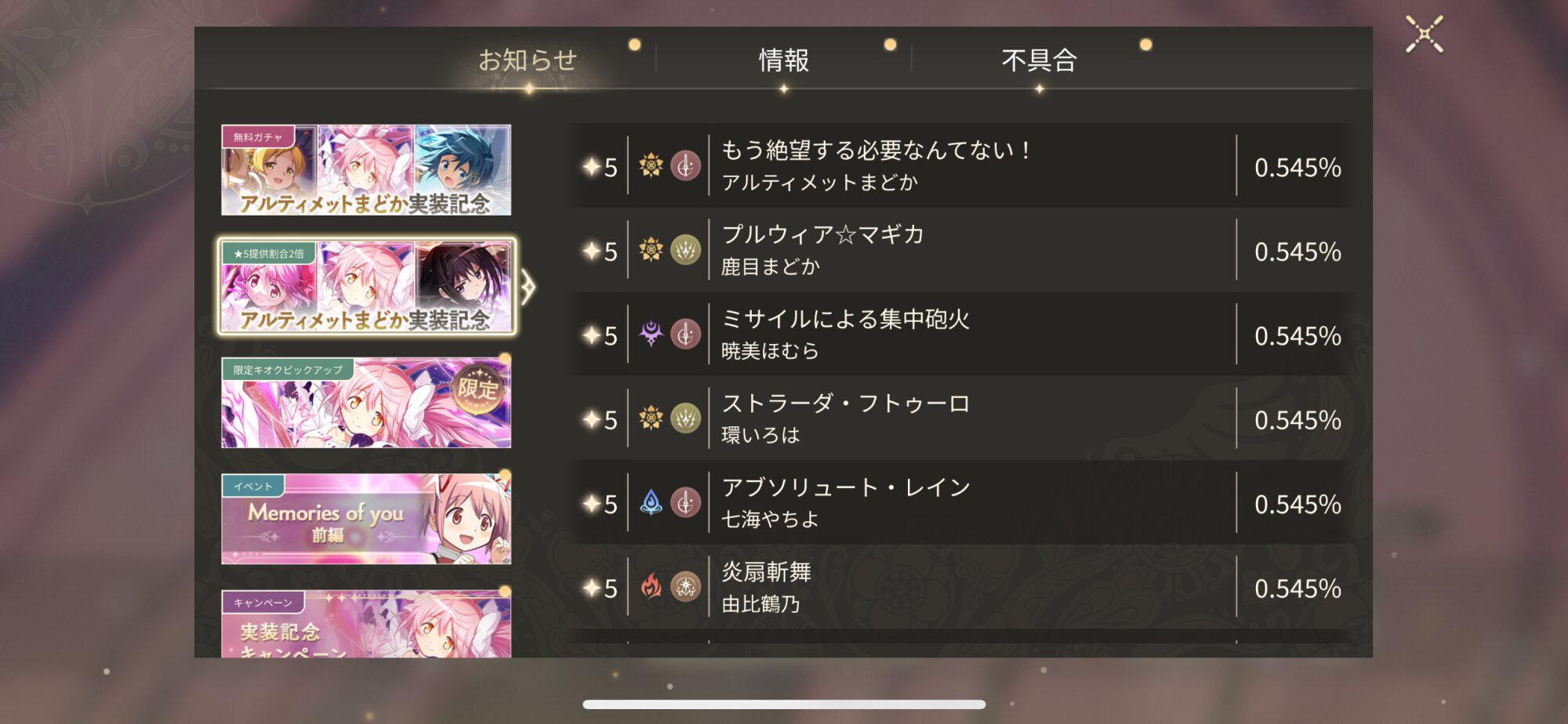Viewport: 1568px width, 724px height.
Task: Click fire element icon on 由比鶴乃 row
Action: tap(651, 587)
